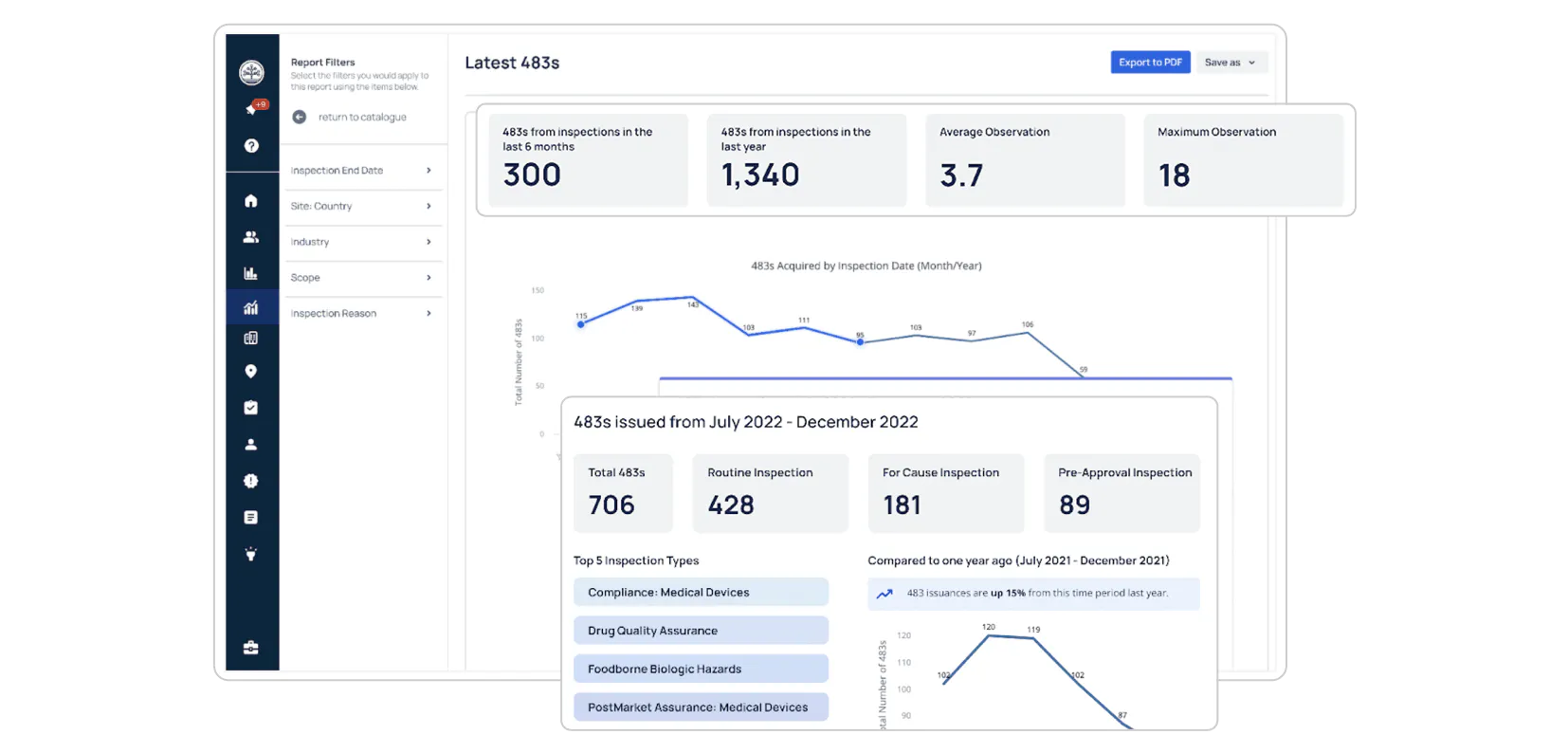Screen dimensions: 1568x753
Task: Open the help question mark icon
Action: click(251, 145)
